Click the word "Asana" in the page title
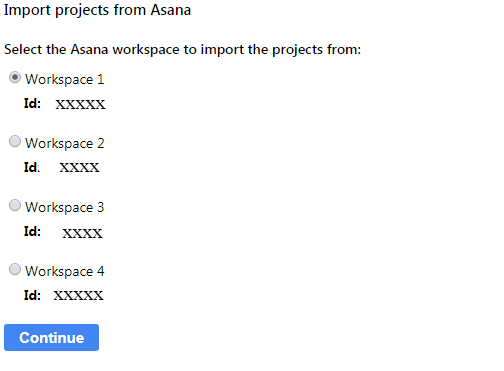The image size is (504, 371). coord(171,9)
